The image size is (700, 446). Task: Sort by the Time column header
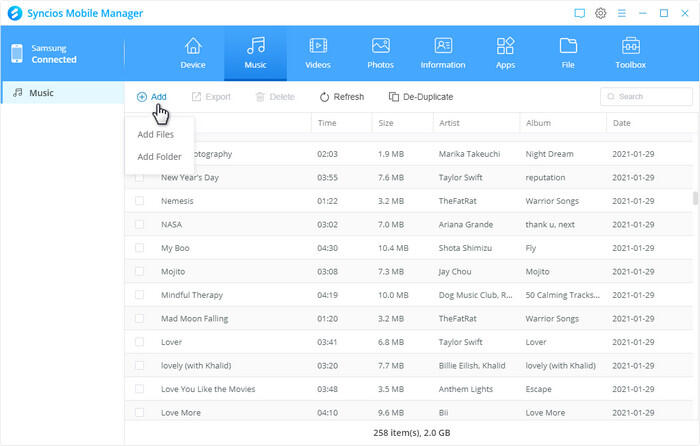pyautogui.click(x=342, y=123)
